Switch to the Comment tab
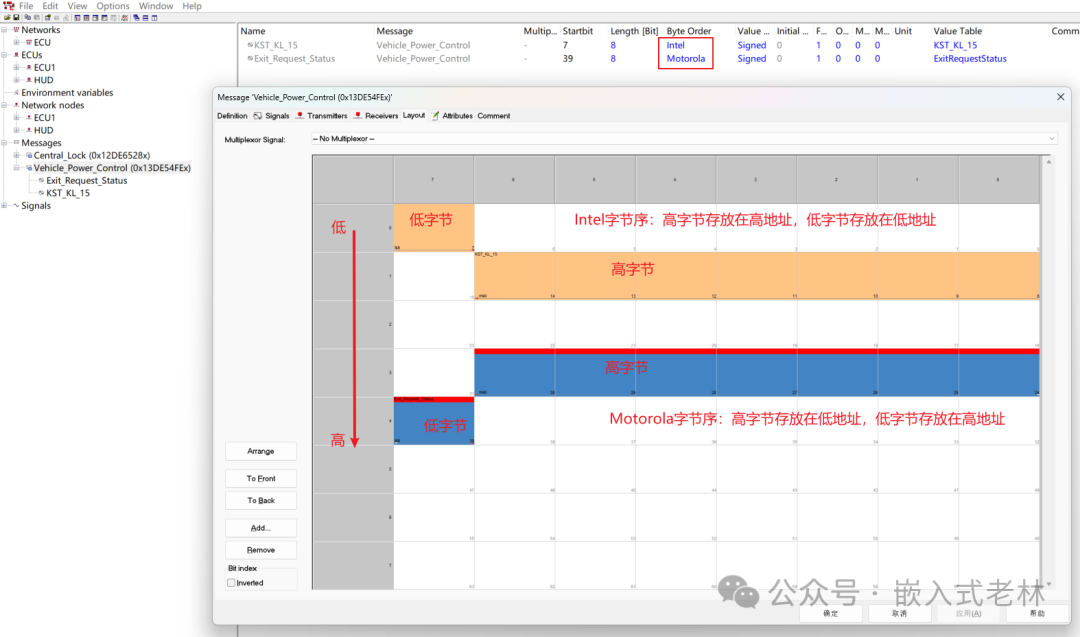Viewport: 1080px width, 637px height. [494, 116]
